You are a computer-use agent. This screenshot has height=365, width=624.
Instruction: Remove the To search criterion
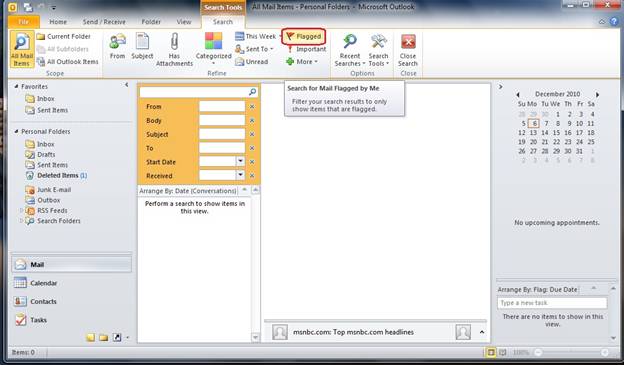tap(252, 148)
